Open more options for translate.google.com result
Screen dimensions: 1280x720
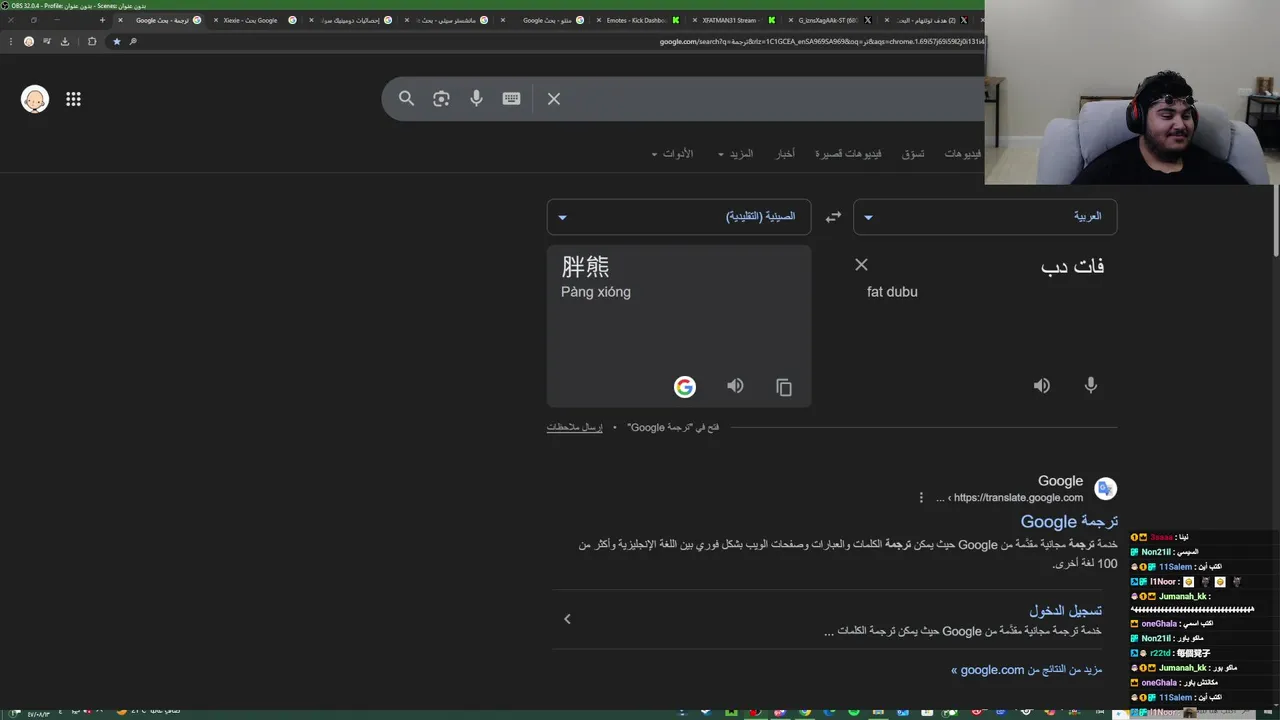coord(921,497)
